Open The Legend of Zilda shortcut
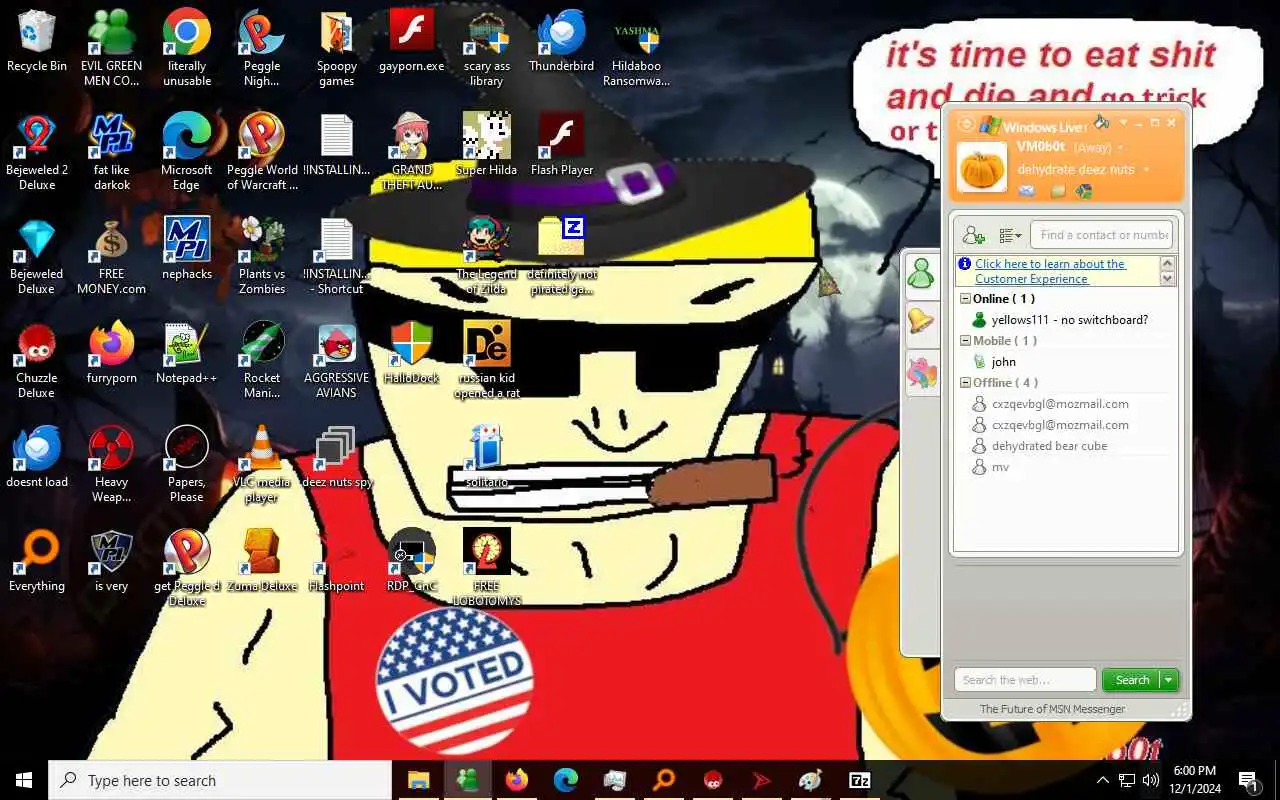Screen dimensions: 1280x800 [487, 256]
